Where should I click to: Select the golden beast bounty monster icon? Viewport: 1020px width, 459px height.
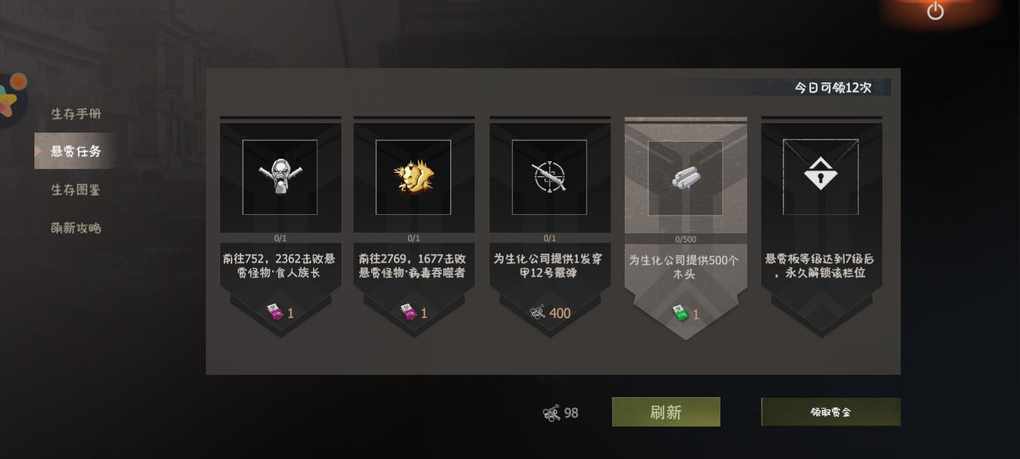(413, 177)
